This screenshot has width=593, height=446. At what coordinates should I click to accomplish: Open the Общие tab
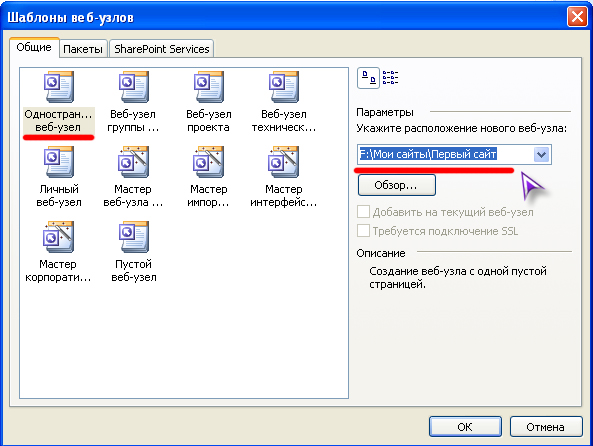[34, 47]
